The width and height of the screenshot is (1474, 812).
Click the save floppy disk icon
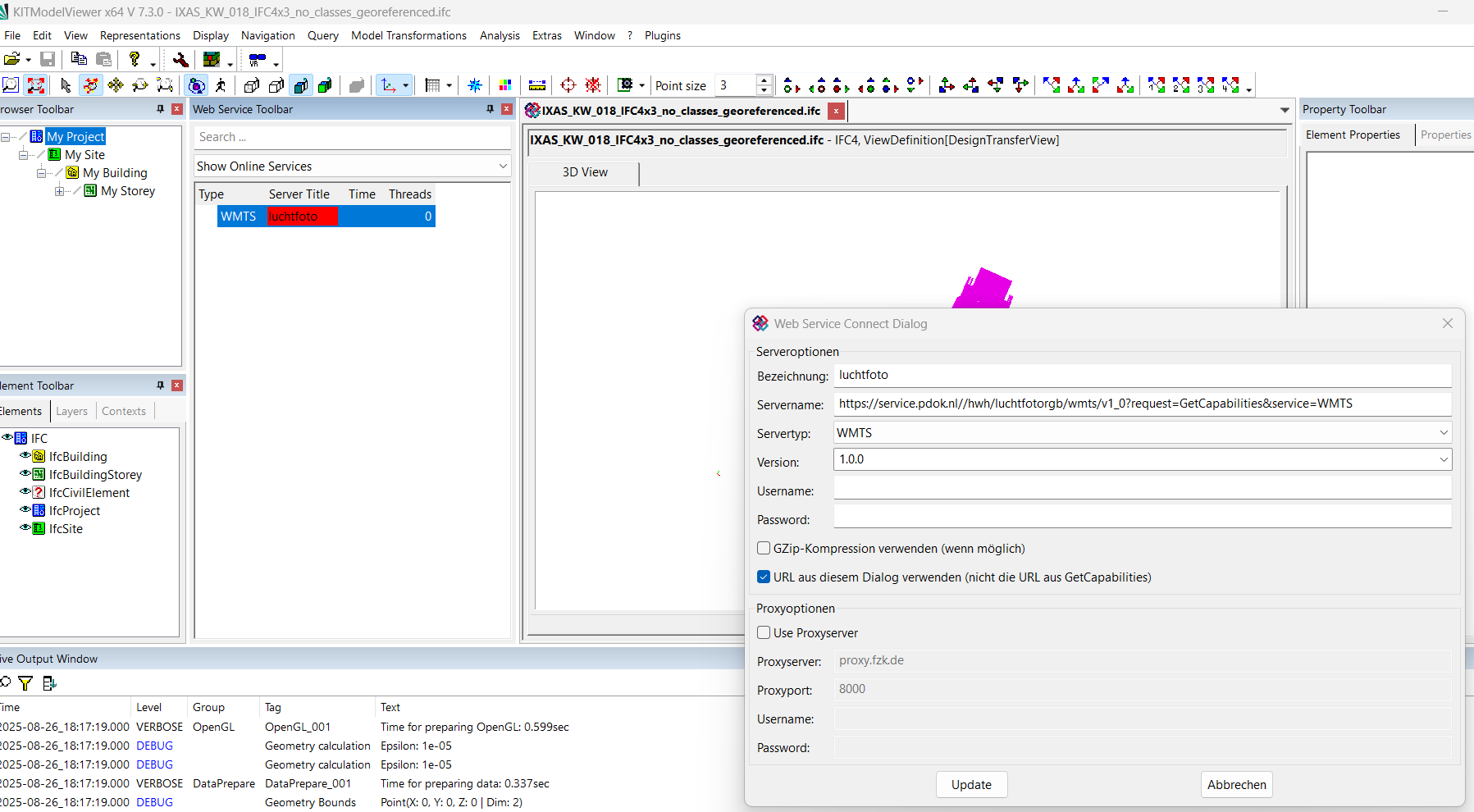point(48,59)
